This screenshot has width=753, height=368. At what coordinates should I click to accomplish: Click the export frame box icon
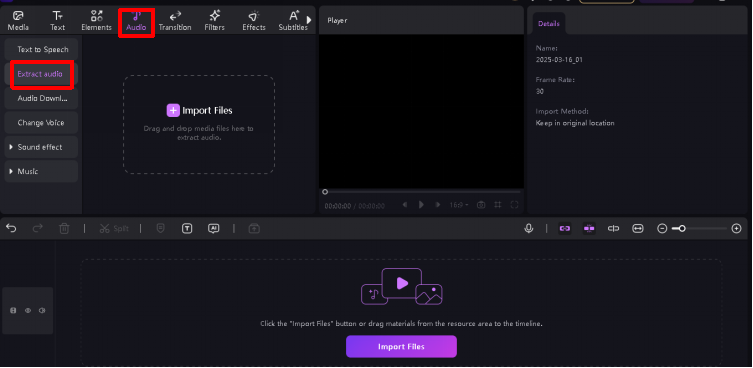(254, 229)
